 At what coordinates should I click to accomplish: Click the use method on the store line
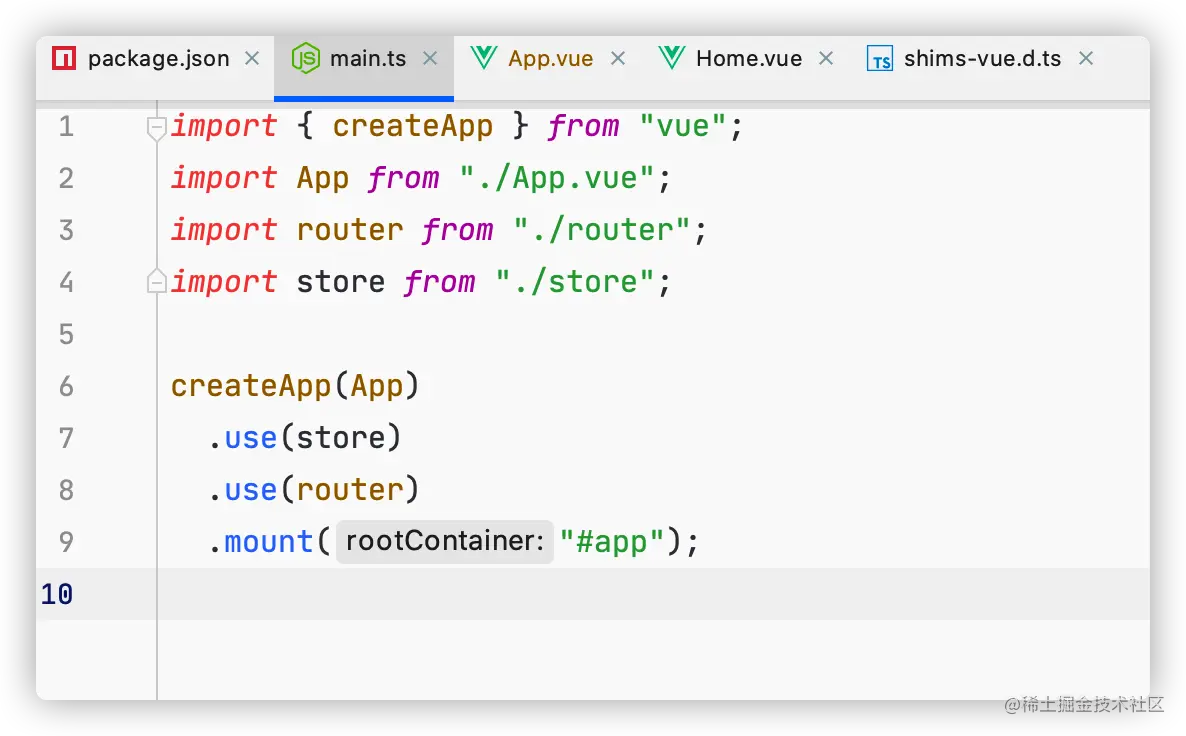click(251, 439)
